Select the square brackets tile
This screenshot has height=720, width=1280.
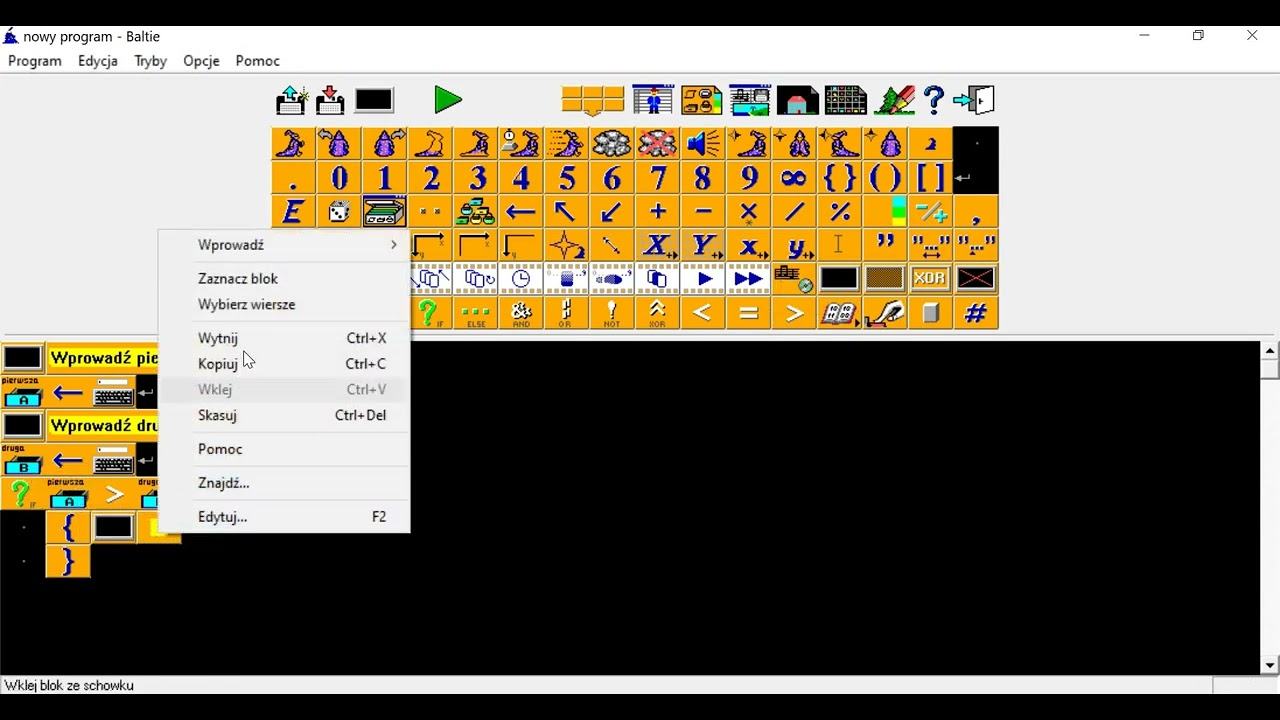(931, 179)
